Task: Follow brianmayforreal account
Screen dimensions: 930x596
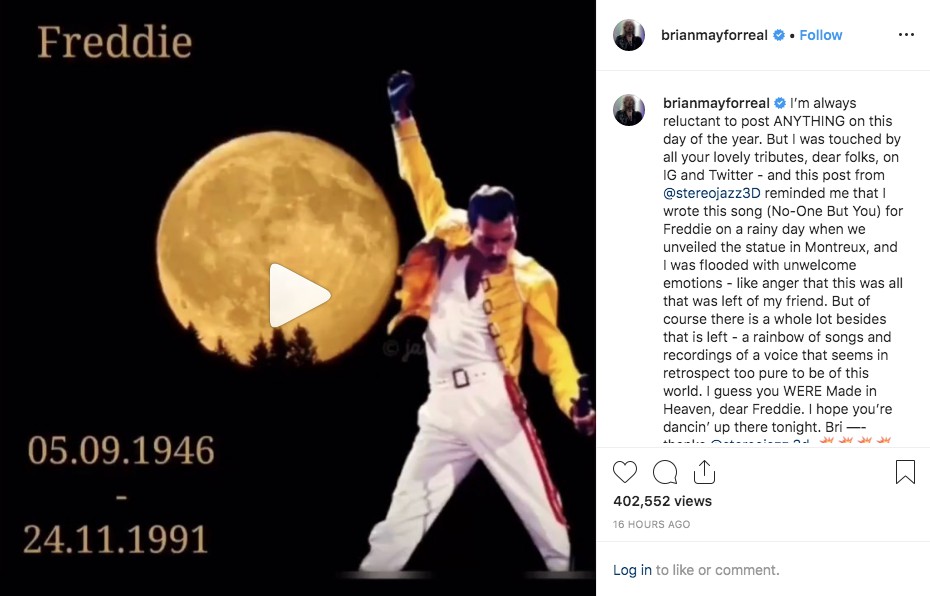Action: pos(820,35)
